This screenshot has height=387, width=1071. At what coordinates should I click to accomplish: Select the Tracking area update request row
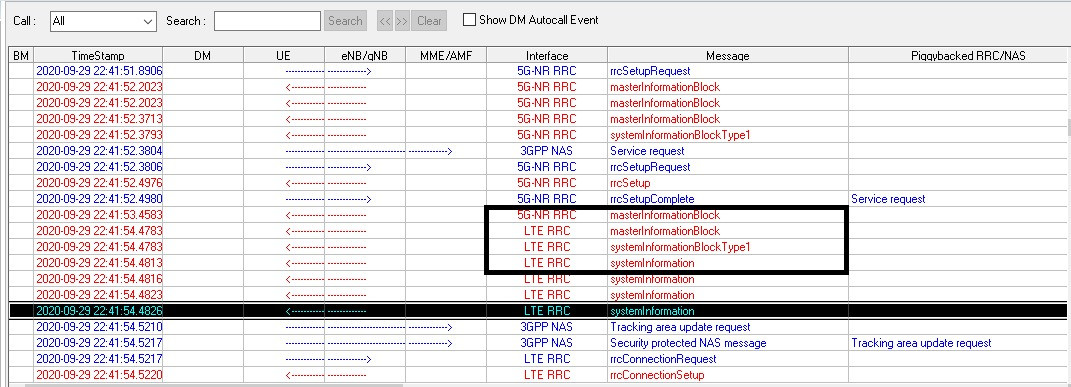[538, 327]
